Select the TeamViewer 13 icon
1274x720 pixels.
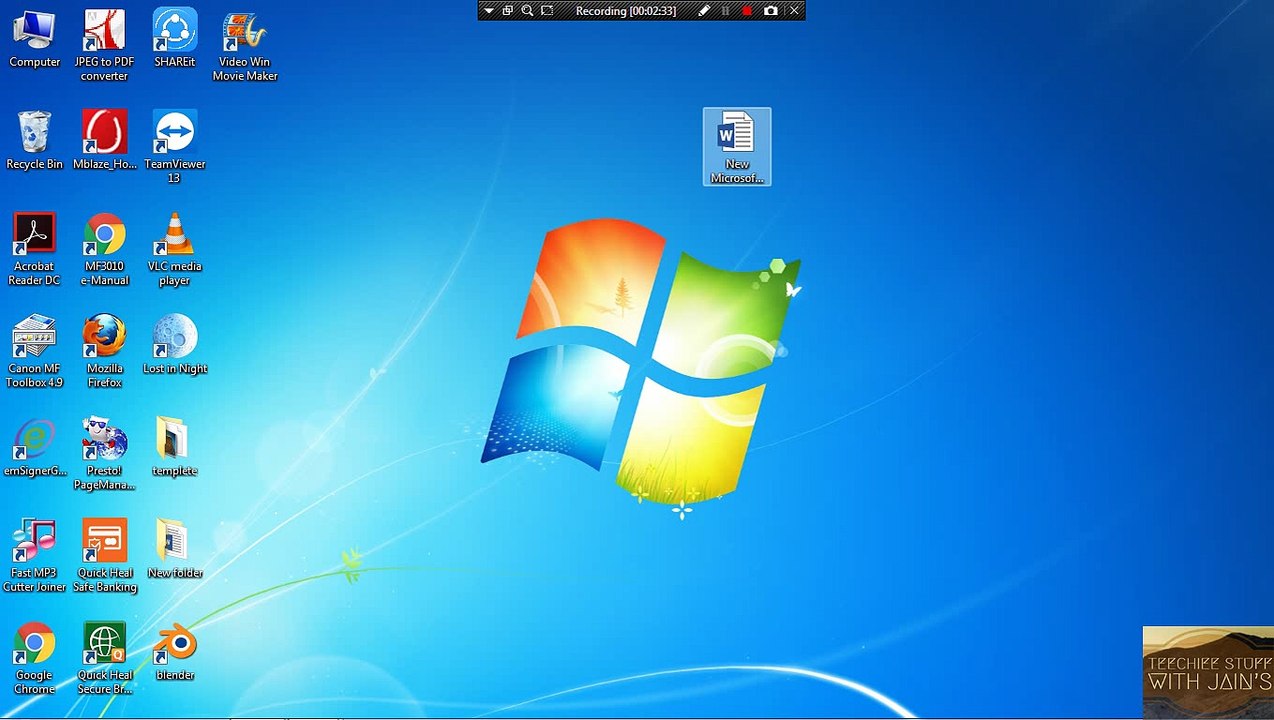(174, 147)
